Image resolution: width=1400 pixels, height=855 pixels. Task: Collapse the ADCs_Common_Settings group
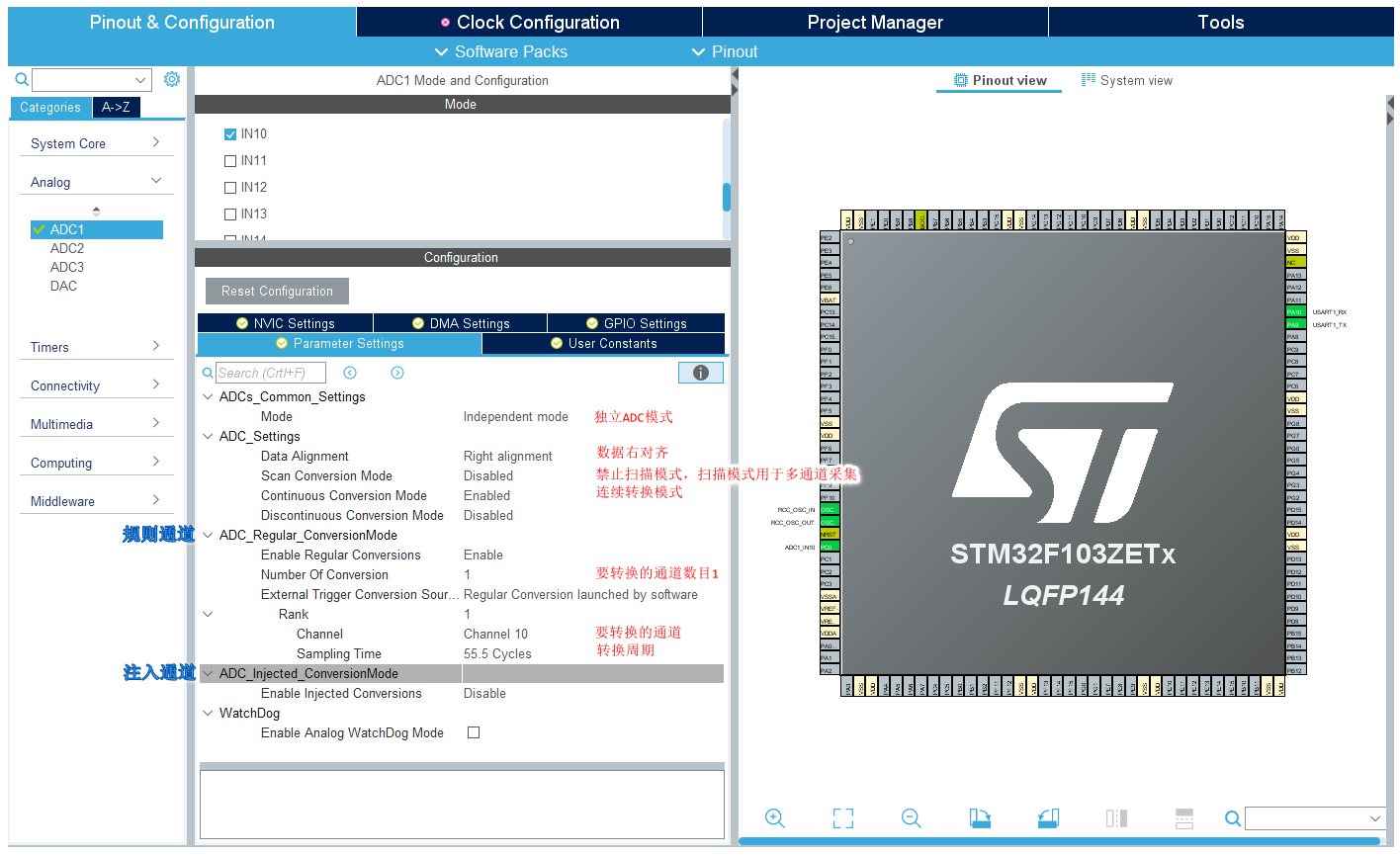pos(208,396)
